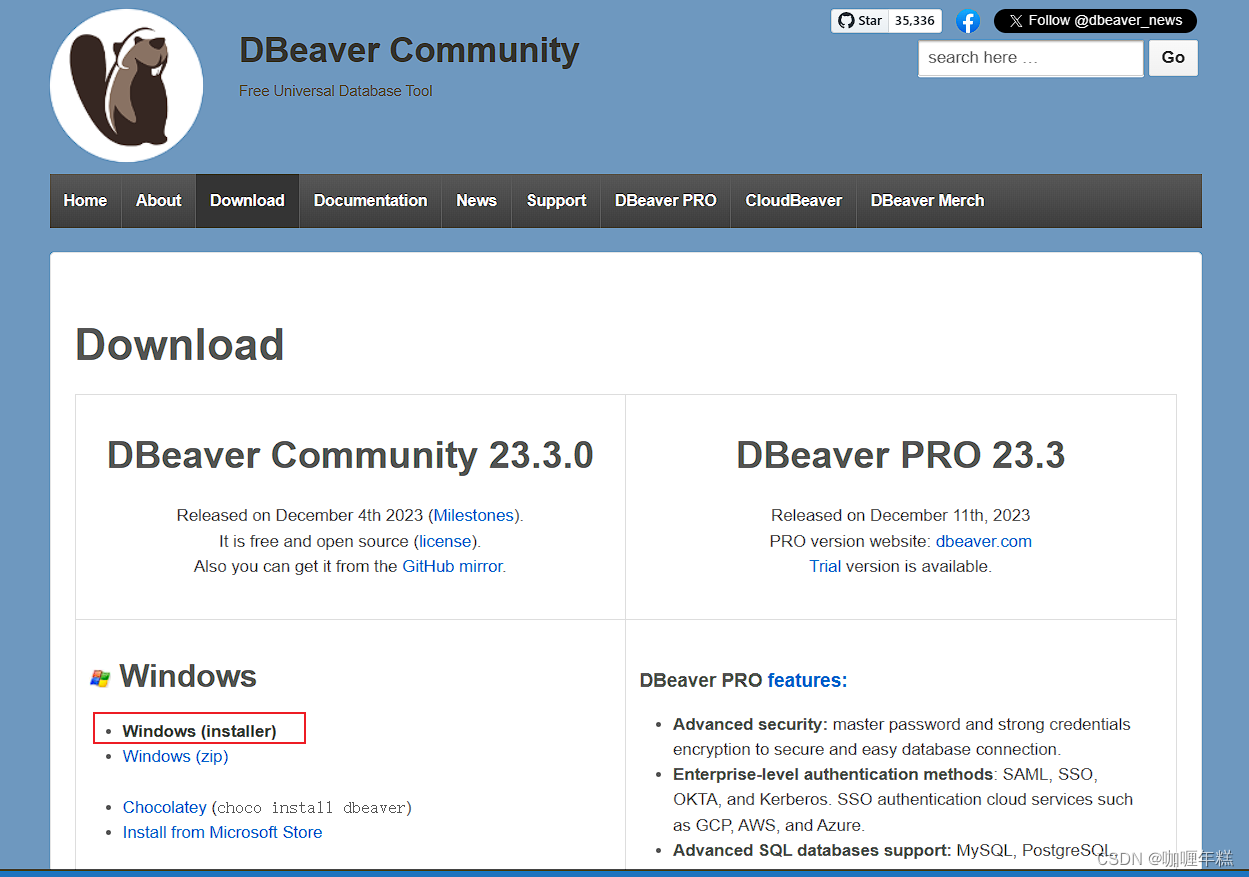Open the 35,336 star count
Viewport: 1249px width, 877px height.
pos(915,21)
